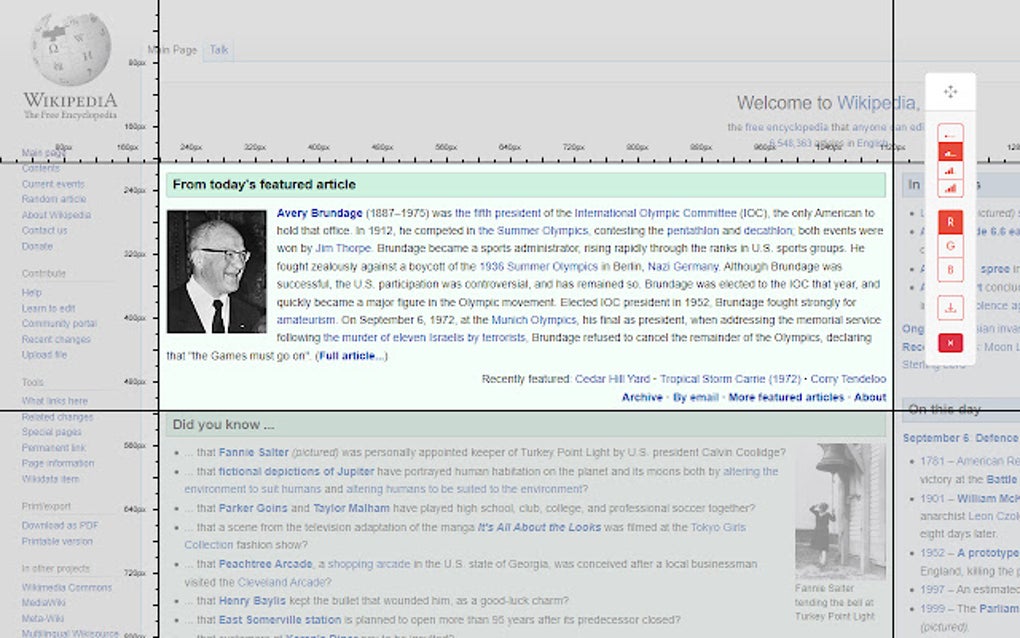Image resolution: width=1020 pixels, height=638 pixels.
Task: Follow the Jim Thorpe link
Action: [x=343, y=248]
